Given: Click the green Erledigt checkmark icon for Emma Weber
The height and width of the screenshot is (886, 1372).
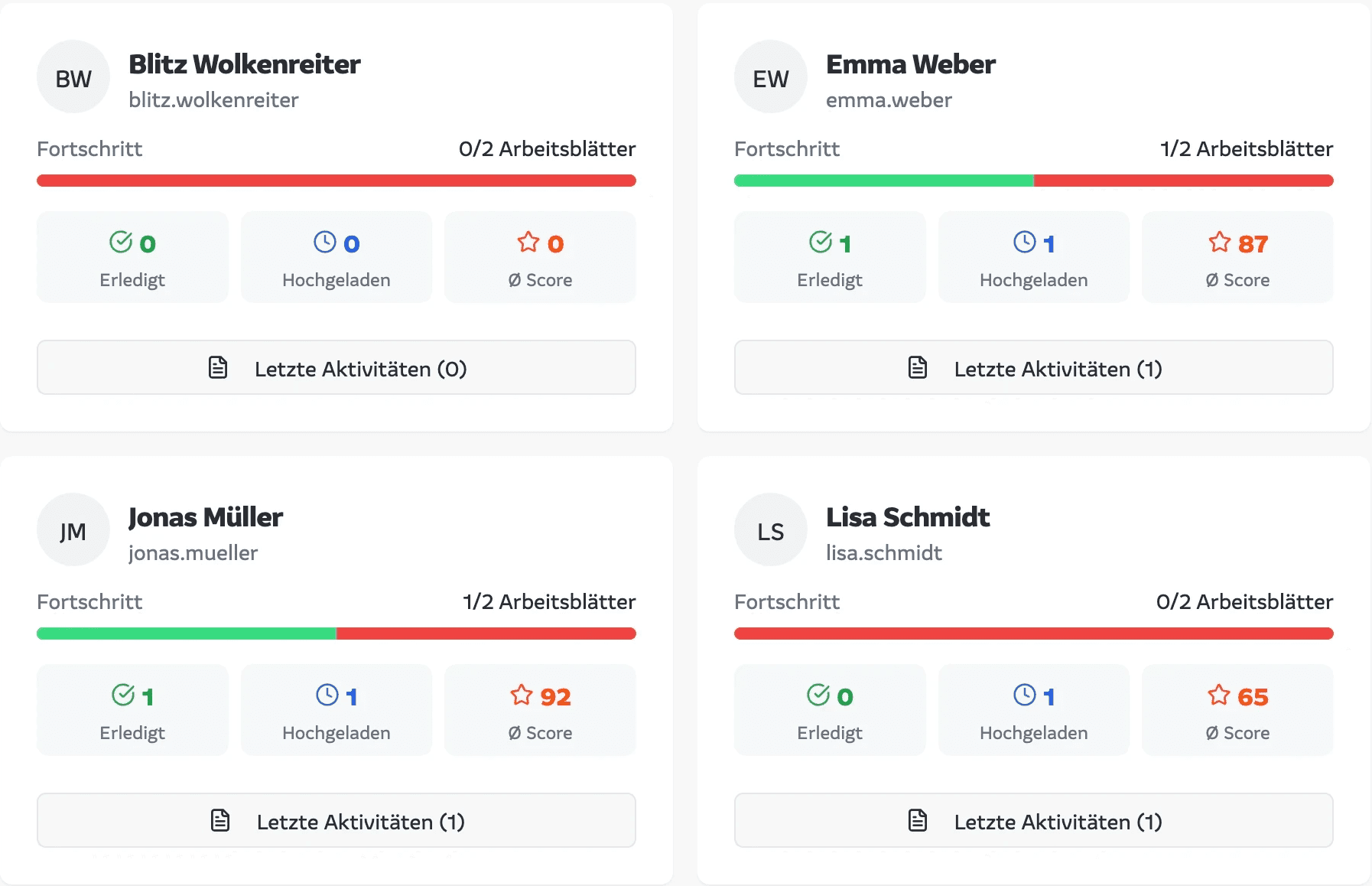Looking at the screenshot, I should (821, 242).
